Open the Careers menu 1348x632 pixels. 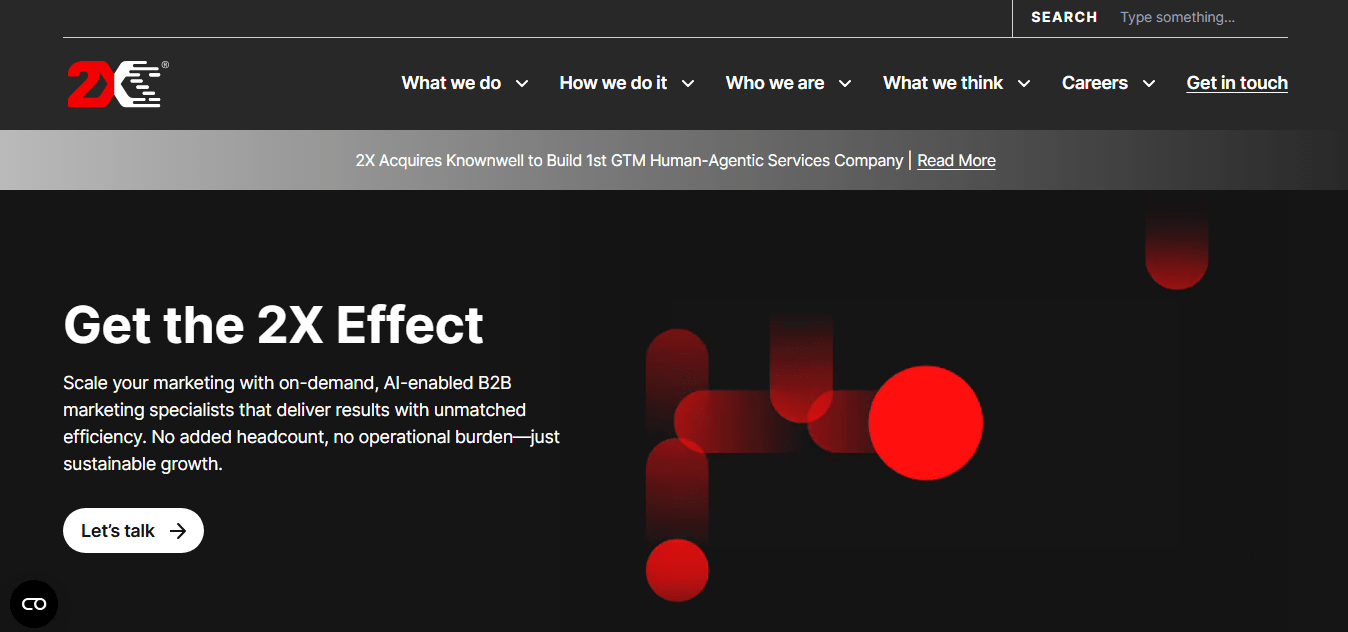(x=1095, y=83)
